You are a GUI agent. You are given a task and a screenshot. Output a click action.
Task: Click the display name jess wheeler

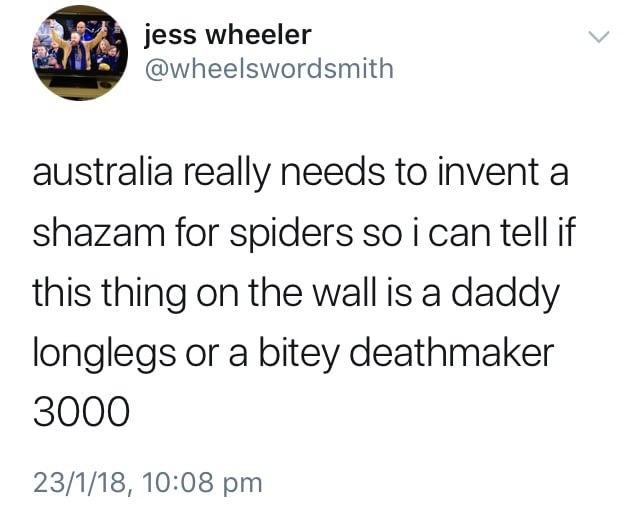[228, 35]
